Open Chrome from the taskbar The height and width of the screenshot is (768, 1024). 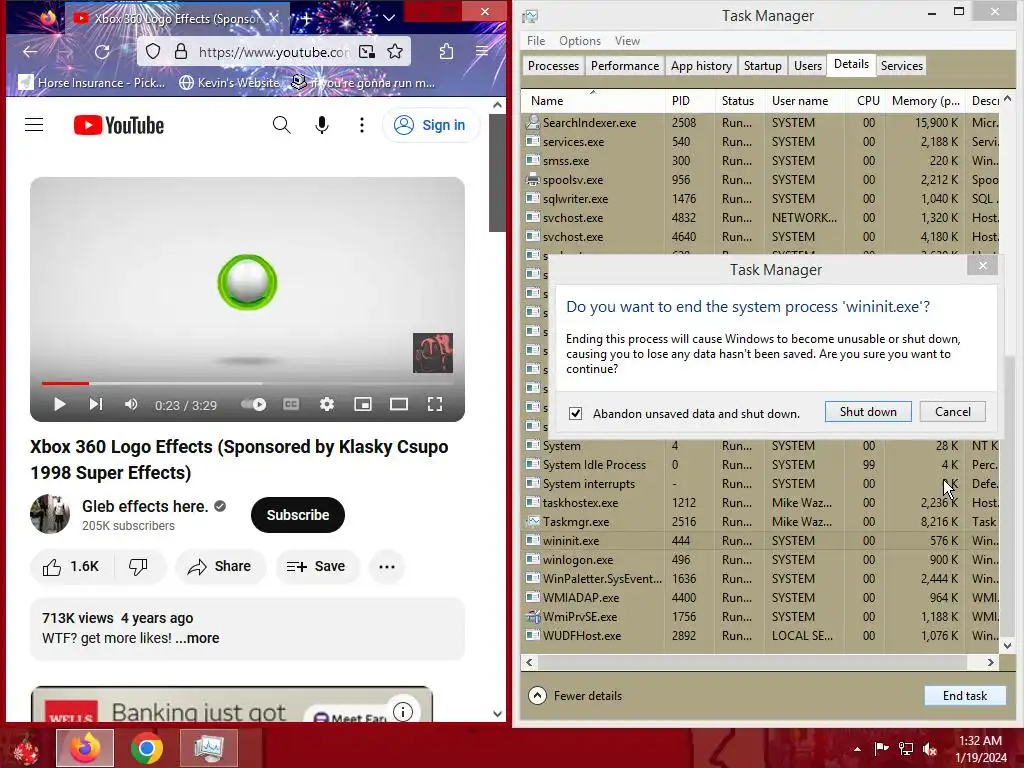coord(146,748)
